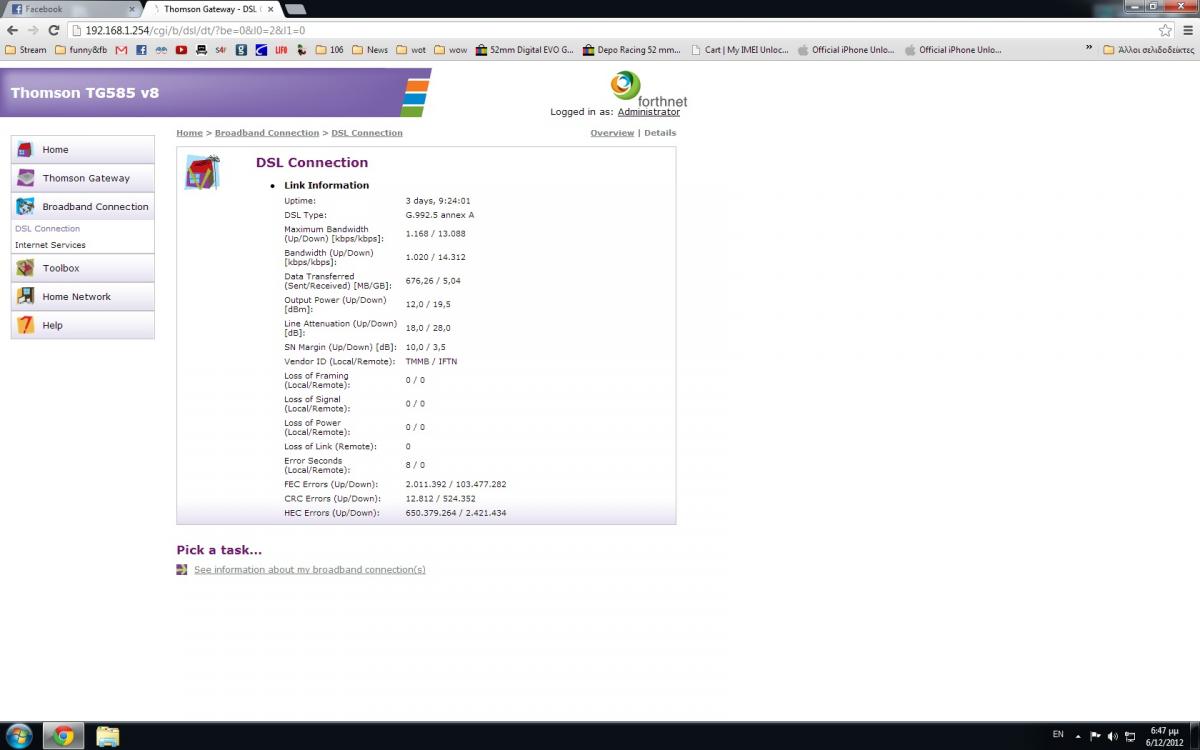Select Internet Services in the sidebar
This screenshot has width=1200, height=750.
coord(50,245)
